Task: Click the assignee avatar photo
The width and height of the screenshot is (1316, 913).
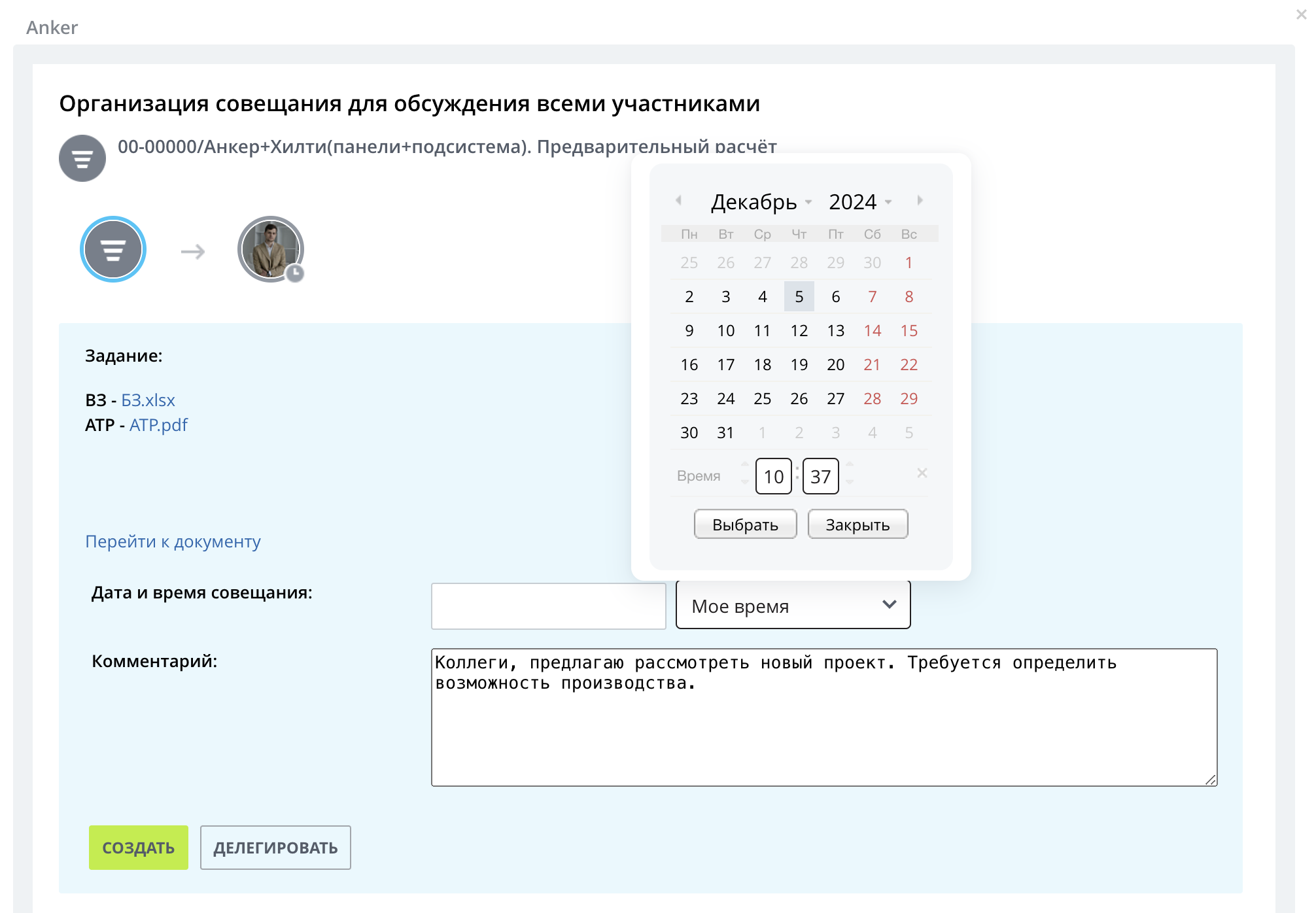Action: 270,249
